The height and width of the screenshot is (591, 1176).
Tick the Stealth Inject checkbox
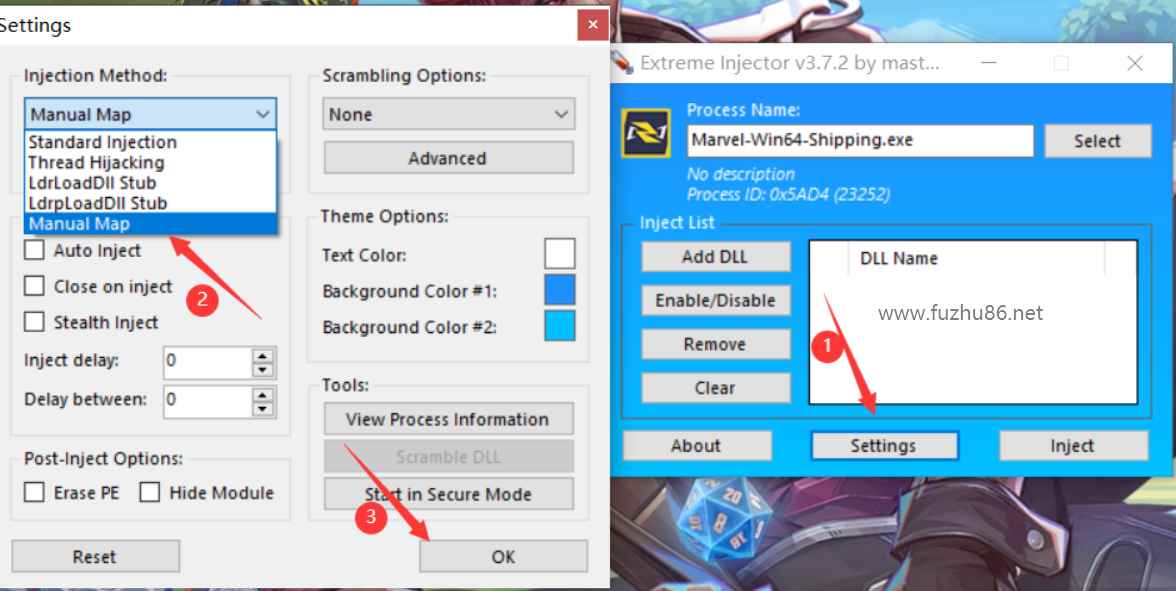pyautogui.click(x=34, y=322)
